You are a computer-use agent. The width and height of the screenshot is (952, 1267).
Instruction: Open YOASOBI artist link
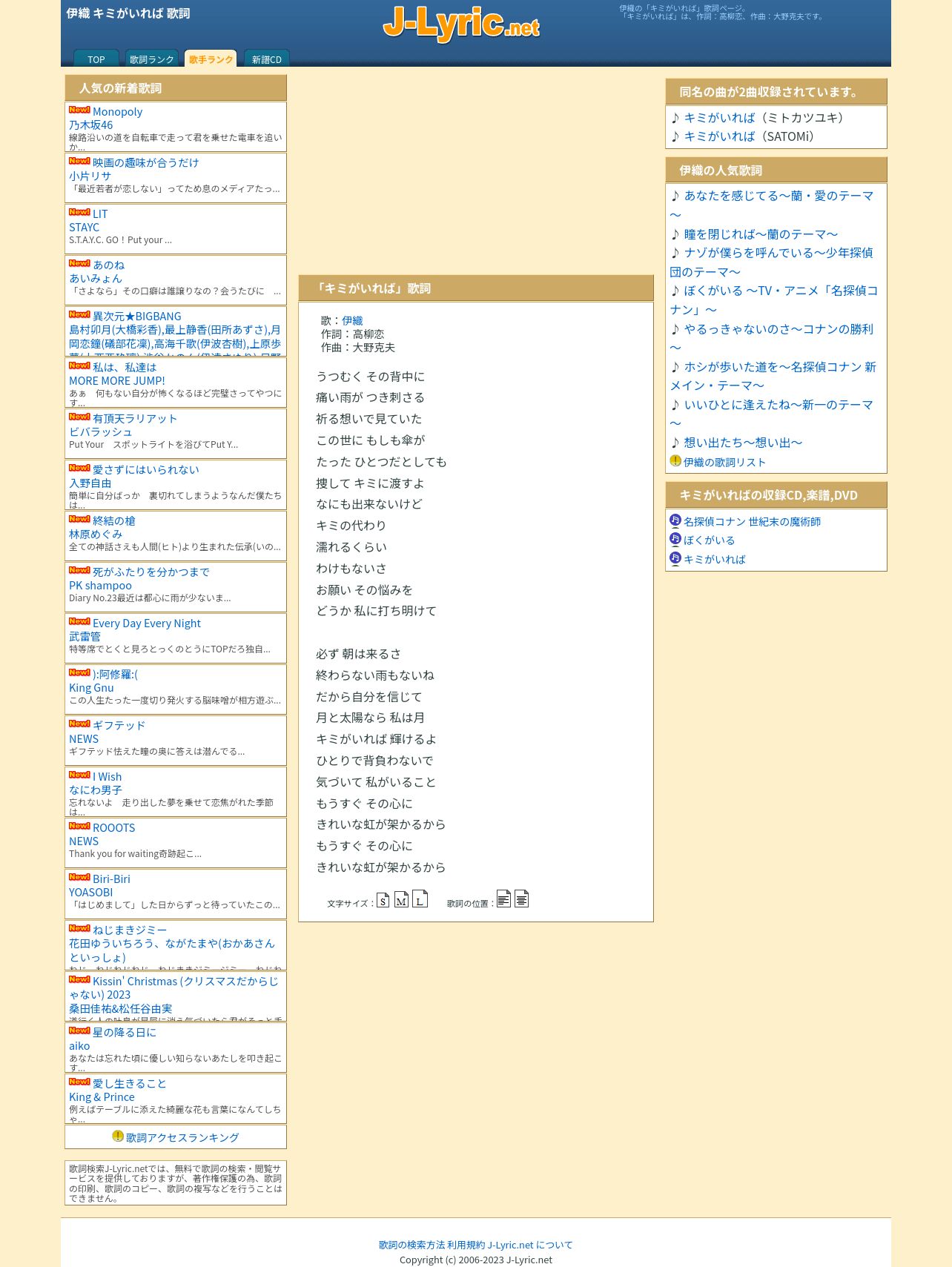pyautogui.click(x=90, y=892)
